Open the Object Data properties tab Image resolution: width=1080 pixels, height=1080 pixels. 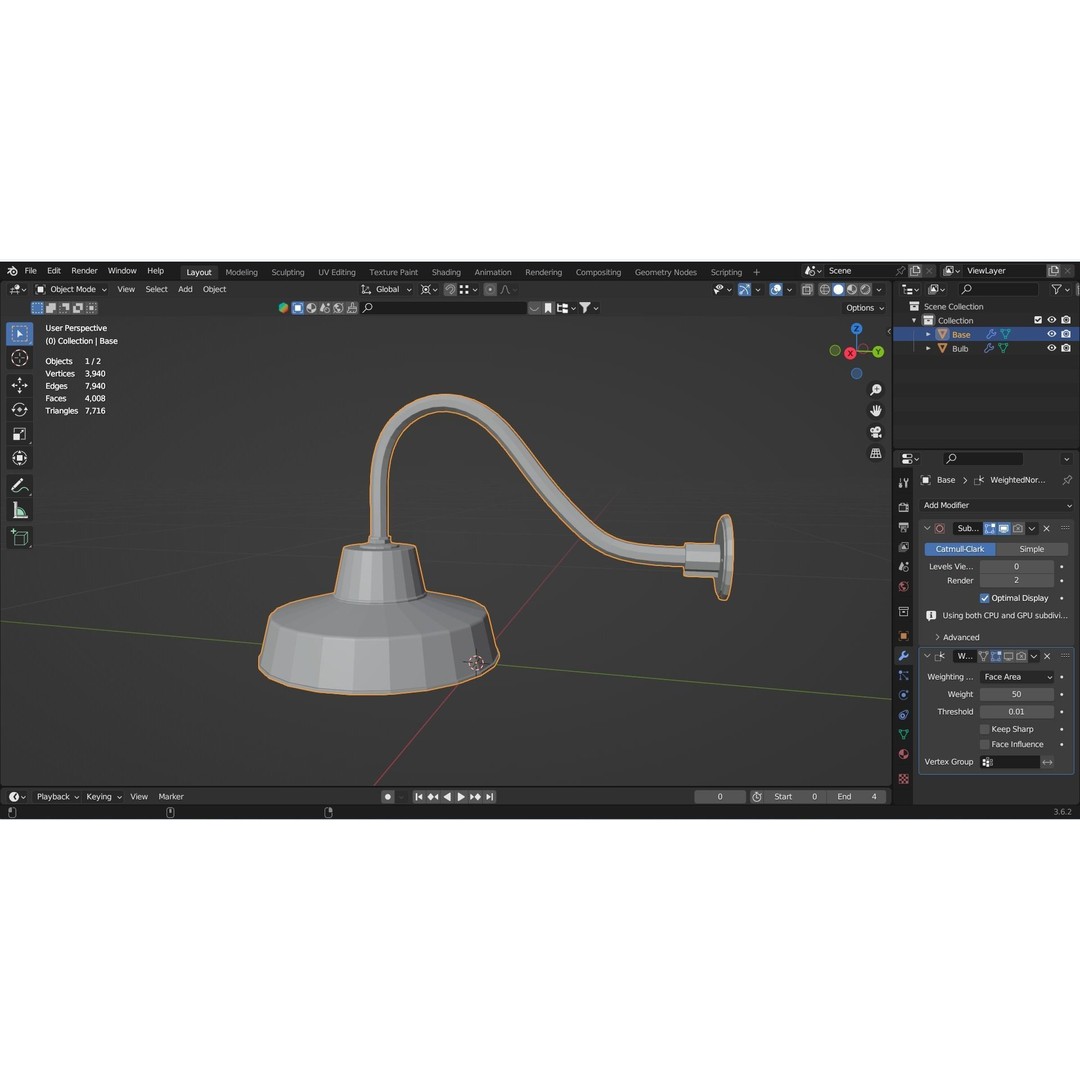(904, 734)
